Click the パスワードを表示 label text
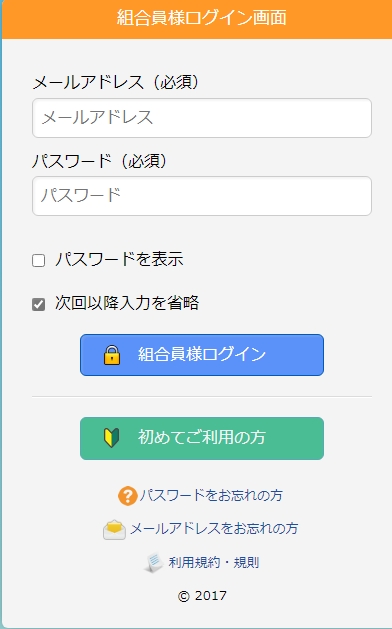 click(119, 259)
